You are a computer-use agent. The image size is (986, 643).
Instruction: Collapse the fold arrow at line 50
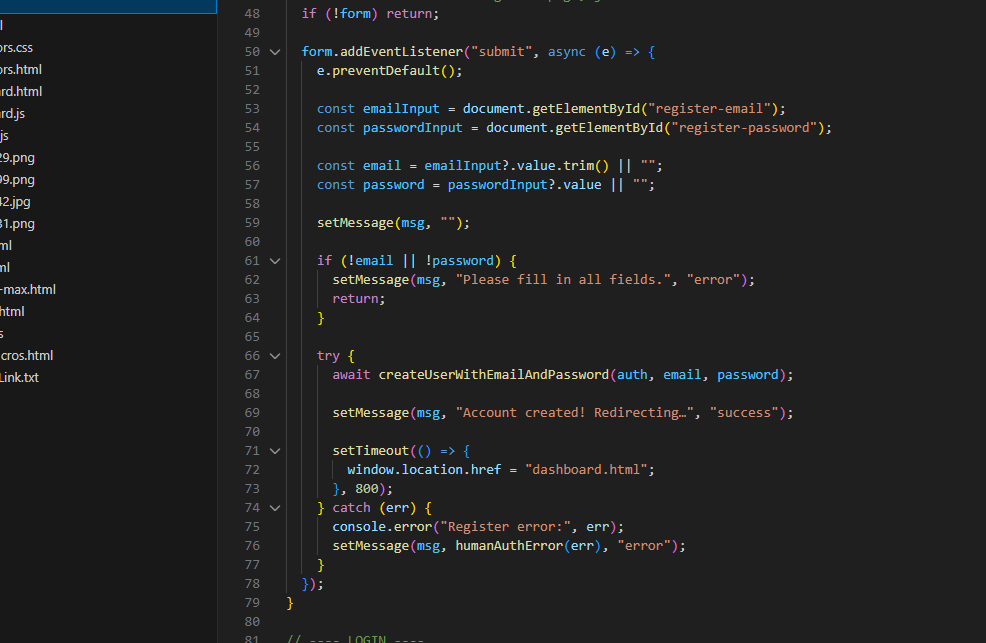tap(276, 52)
